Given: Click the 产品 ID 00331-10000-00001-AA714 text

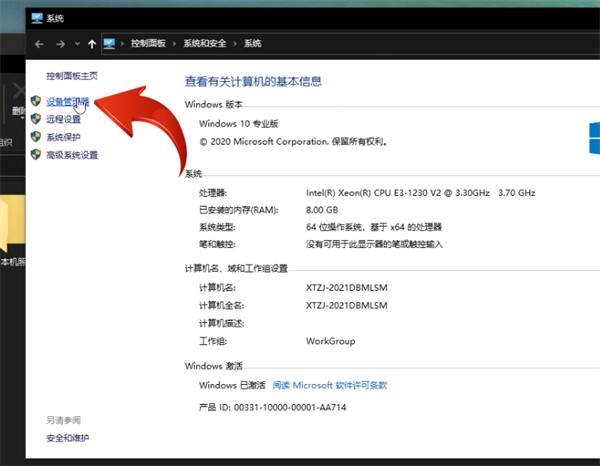Looking at the screenshot, I should 272,407.
